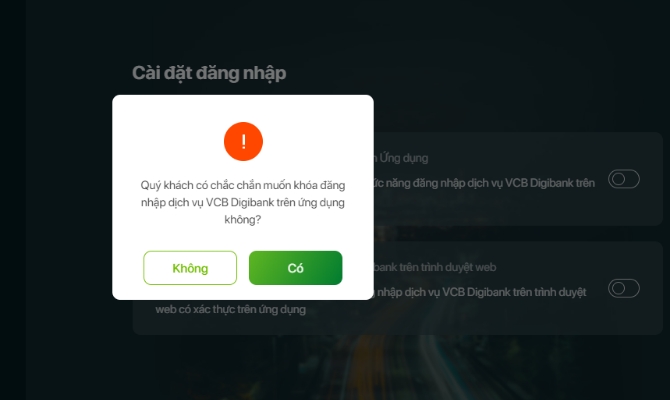
Task: Click the text web có xác thực trên ứng dụng
Action: [x=231, y=309]
